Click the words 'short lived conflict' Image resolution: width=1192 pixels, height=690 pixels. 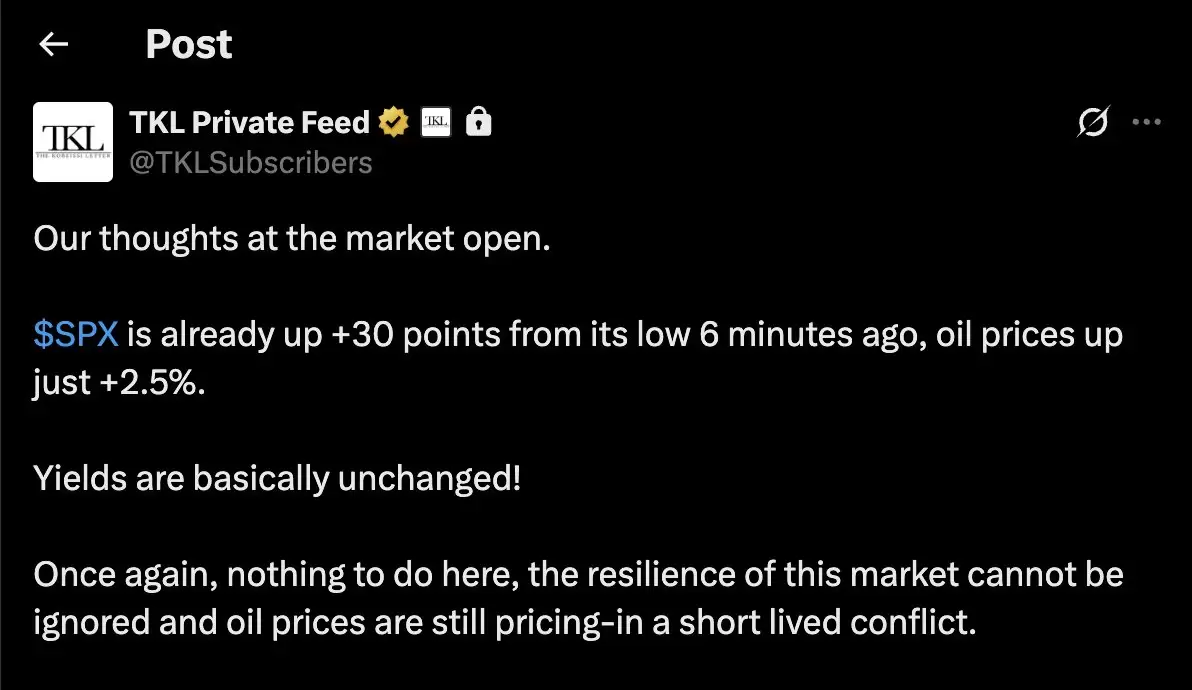pos(827,622)
